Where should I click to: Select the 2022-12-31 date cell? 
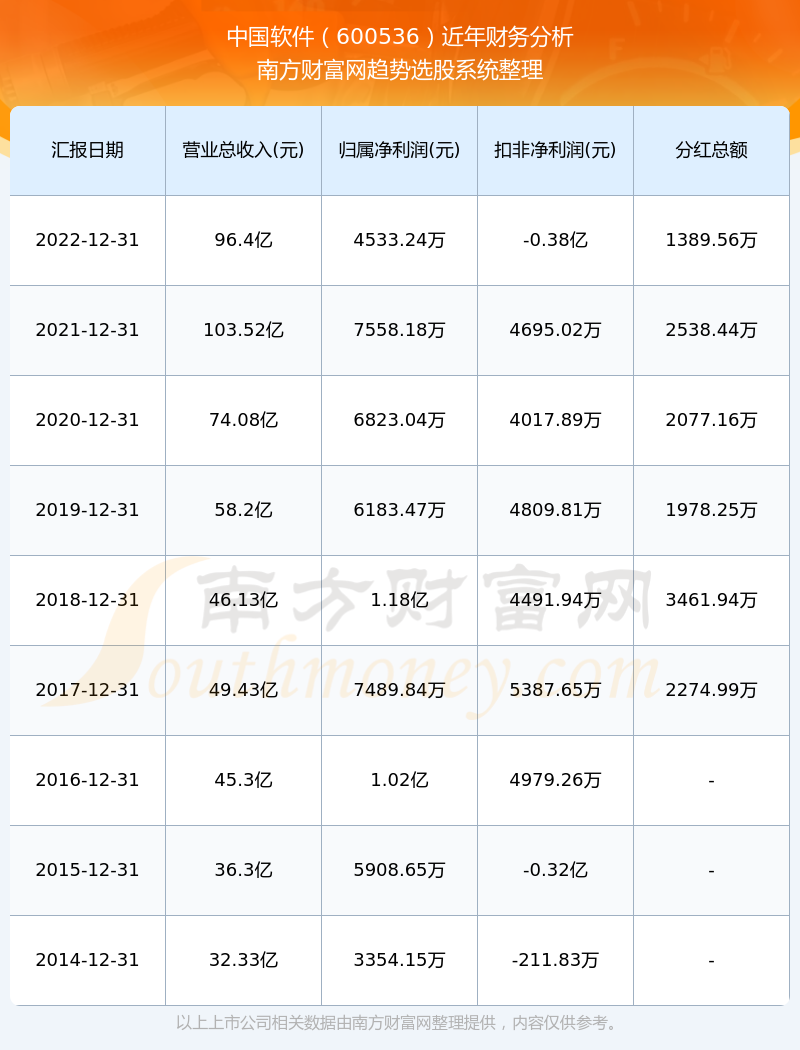coord(88,240)
